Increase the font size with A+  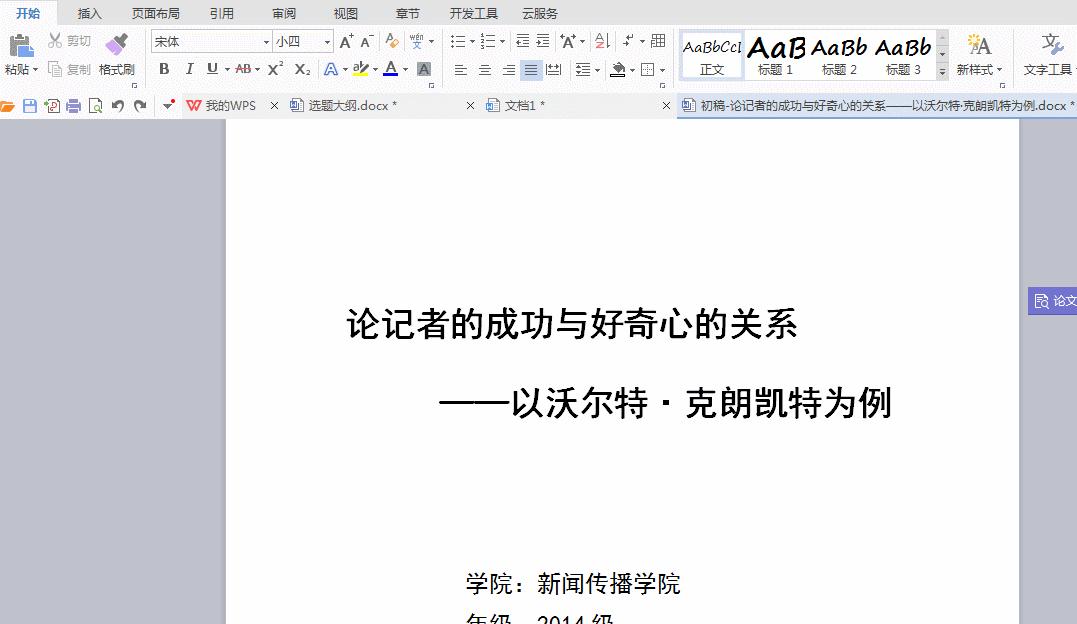point(348,42)
